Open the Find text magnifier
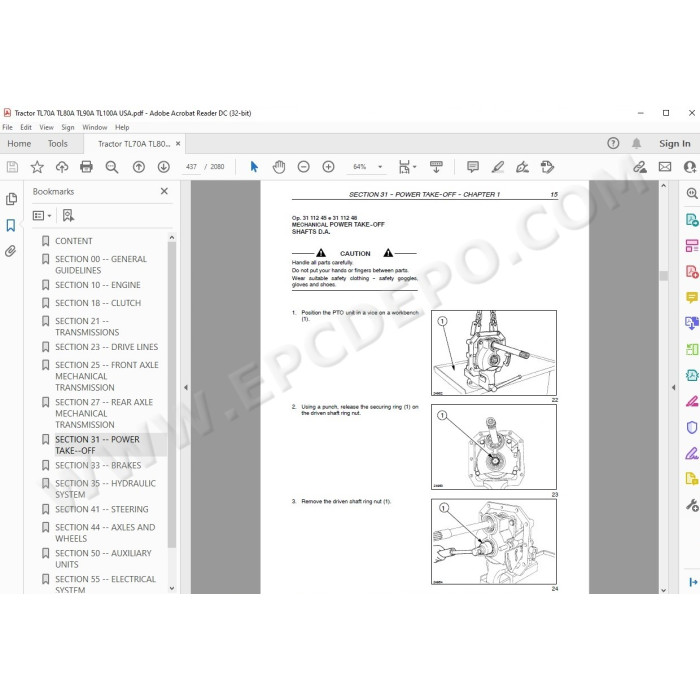This screenshot has width=700, height=700. (112, 167)
